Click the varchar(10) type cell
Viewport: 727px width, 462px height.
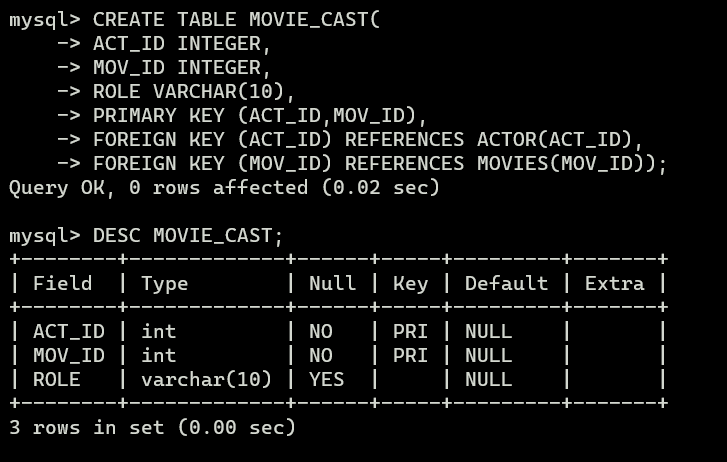pos(206,380)
